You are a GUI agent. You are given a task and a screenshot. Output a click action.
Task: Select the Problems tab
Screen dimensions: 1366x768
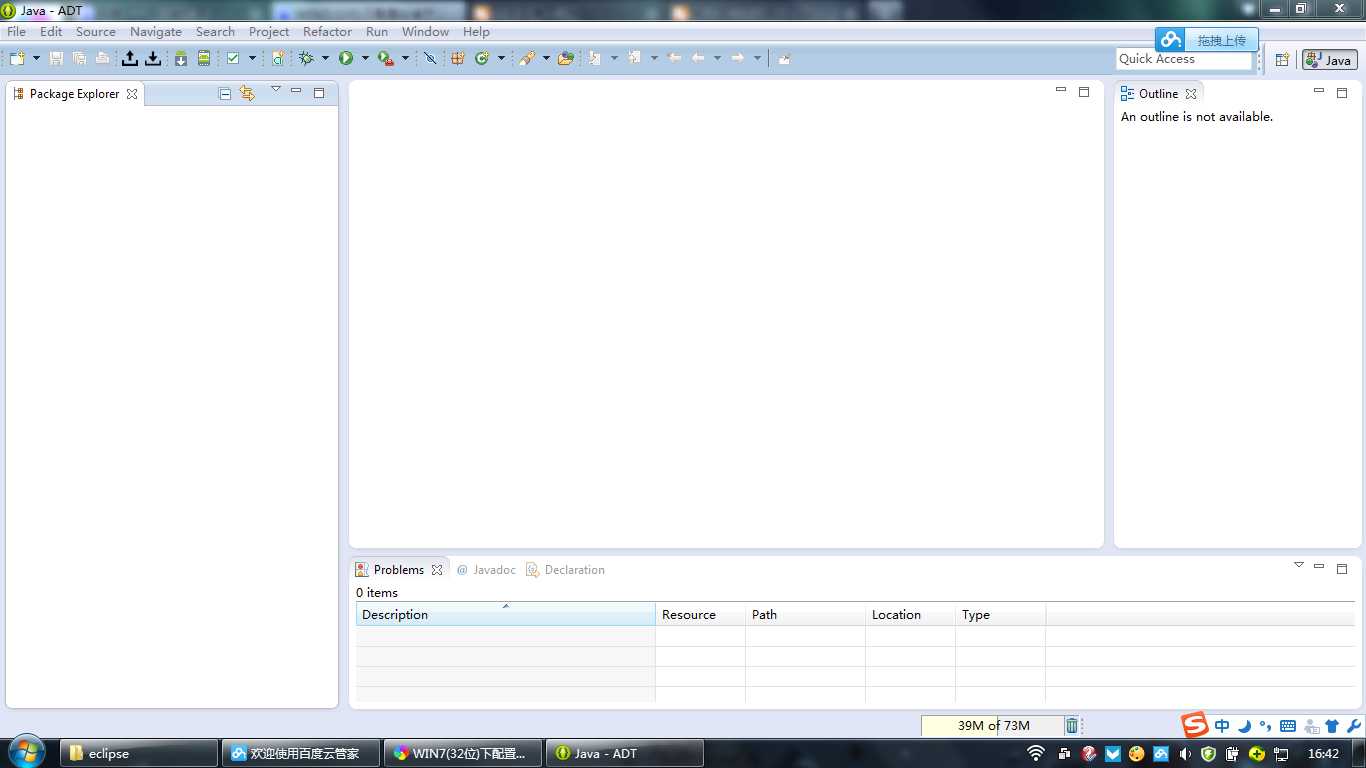tap(399, 570)
